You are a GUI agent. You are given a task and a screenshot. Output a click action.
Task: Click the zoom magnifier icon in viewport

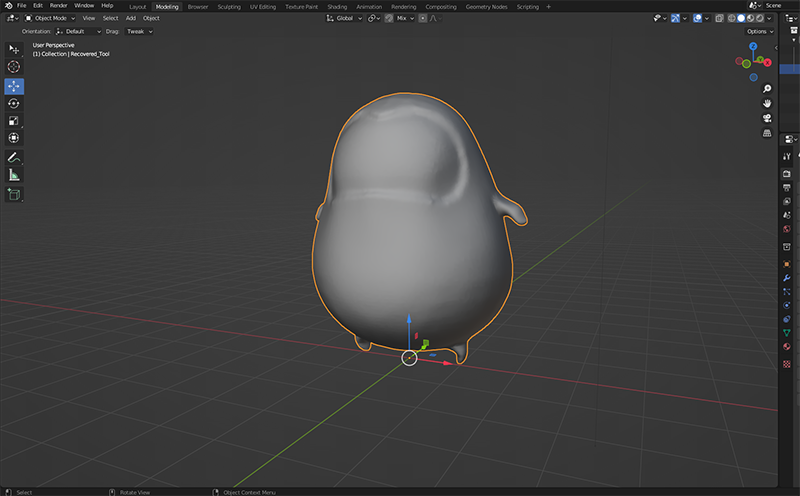767,89
